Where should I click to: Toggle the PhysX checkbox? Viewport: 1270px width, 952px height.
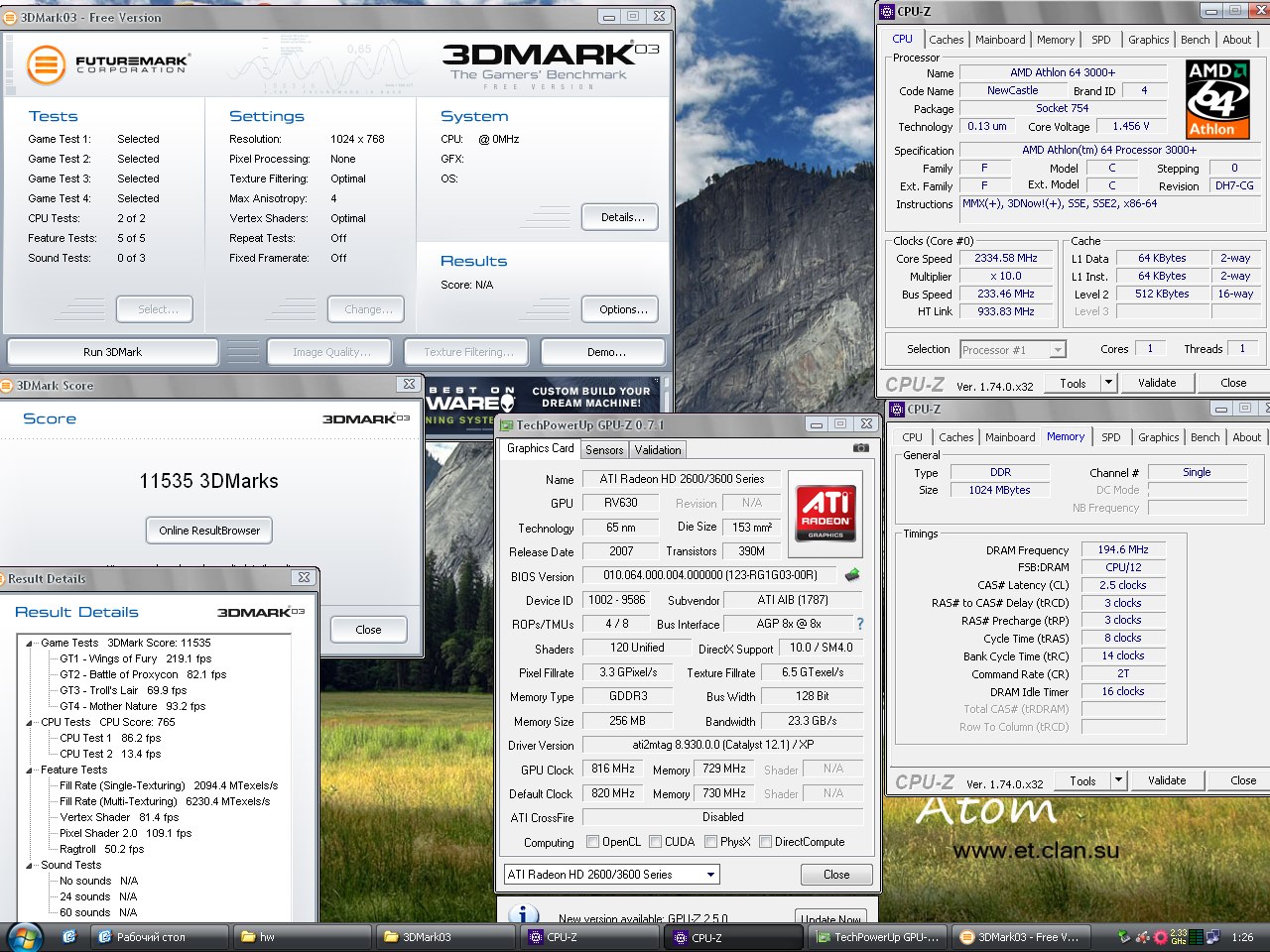tap(710, 842)
